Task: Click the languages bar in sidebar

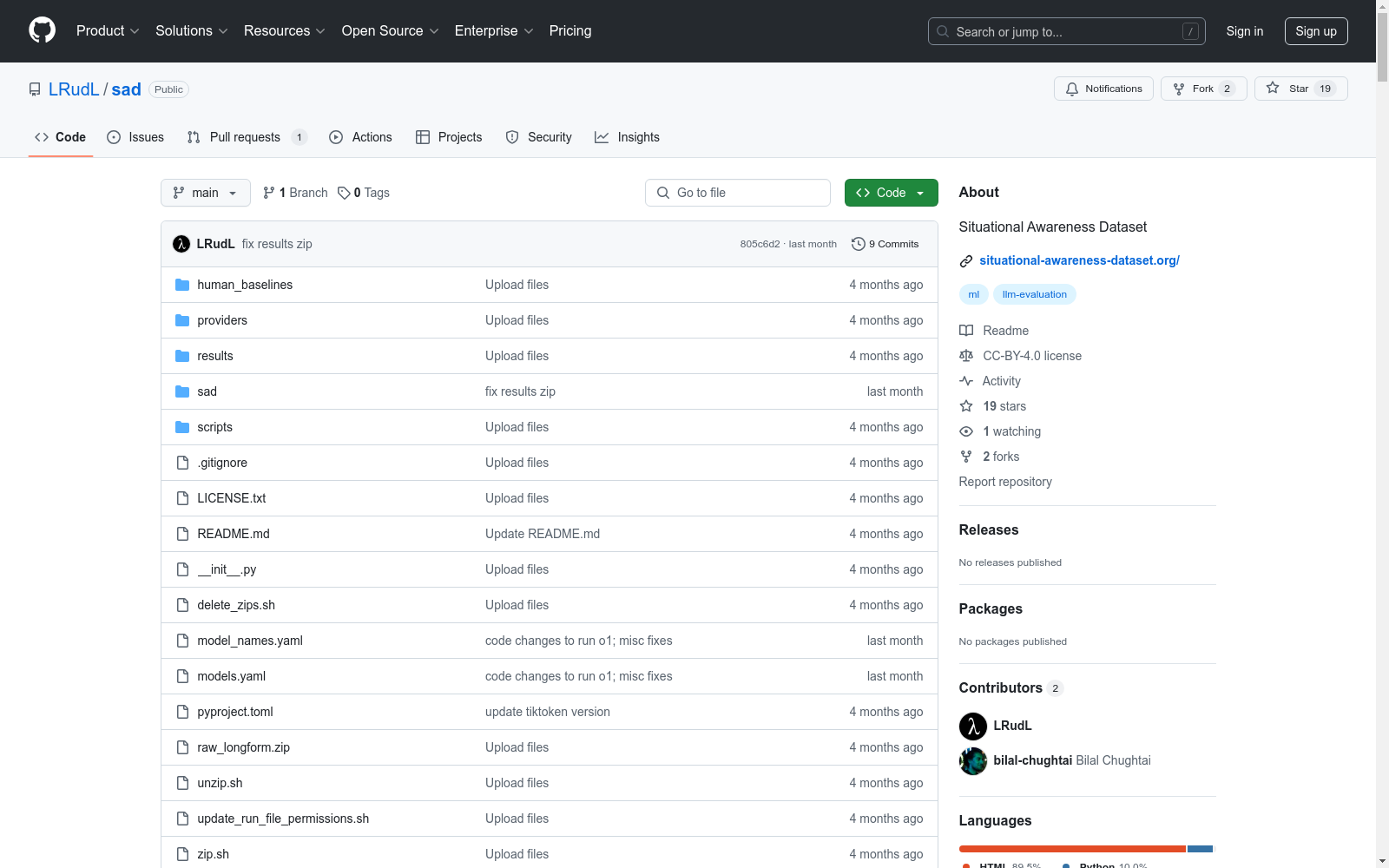Action: [1087, 849]
